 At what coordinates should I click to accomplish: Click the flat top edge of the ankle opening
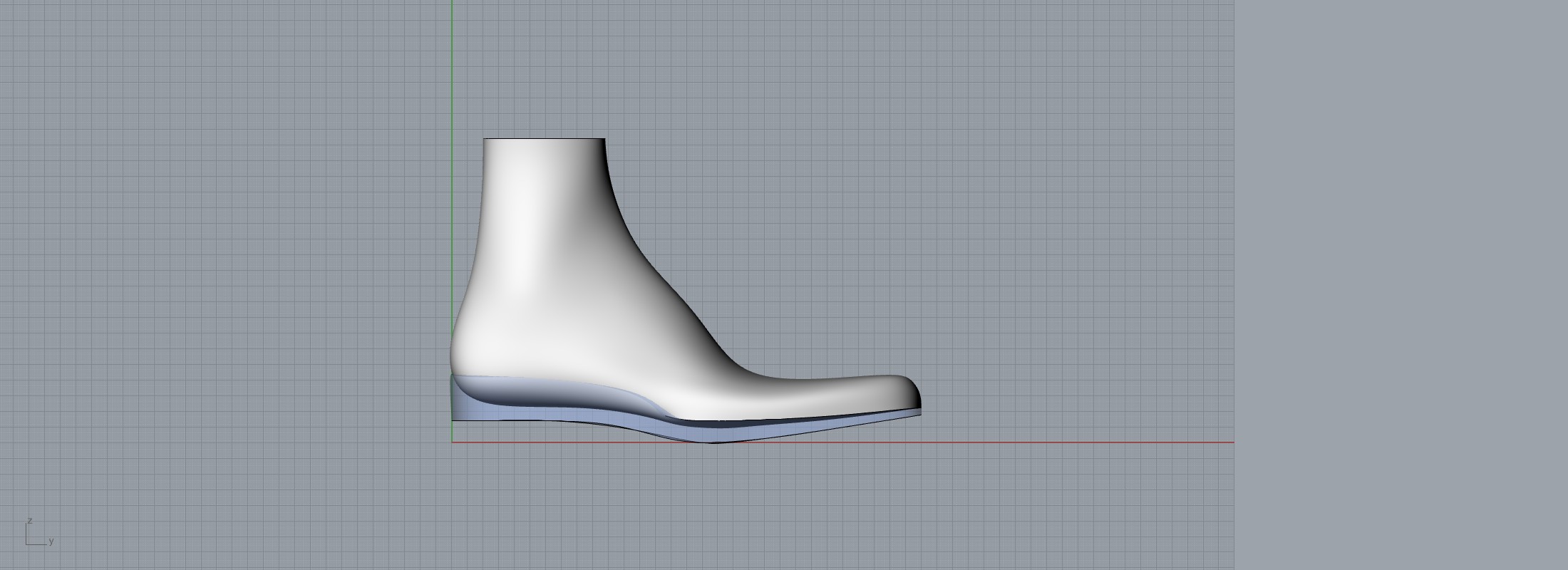(545, 139)
